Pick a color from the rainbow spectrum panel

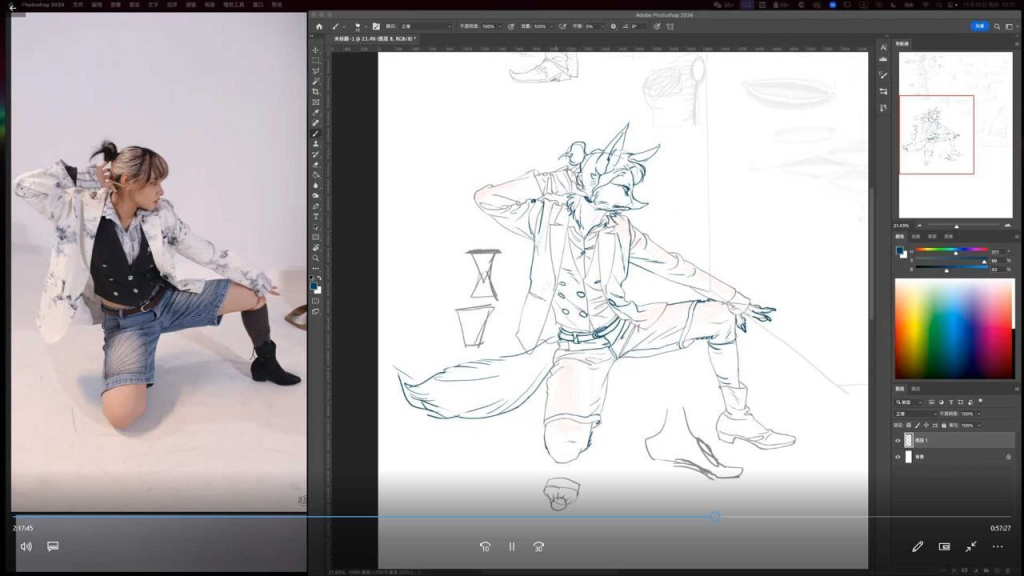pyautogui.click(x=950, y=330)
